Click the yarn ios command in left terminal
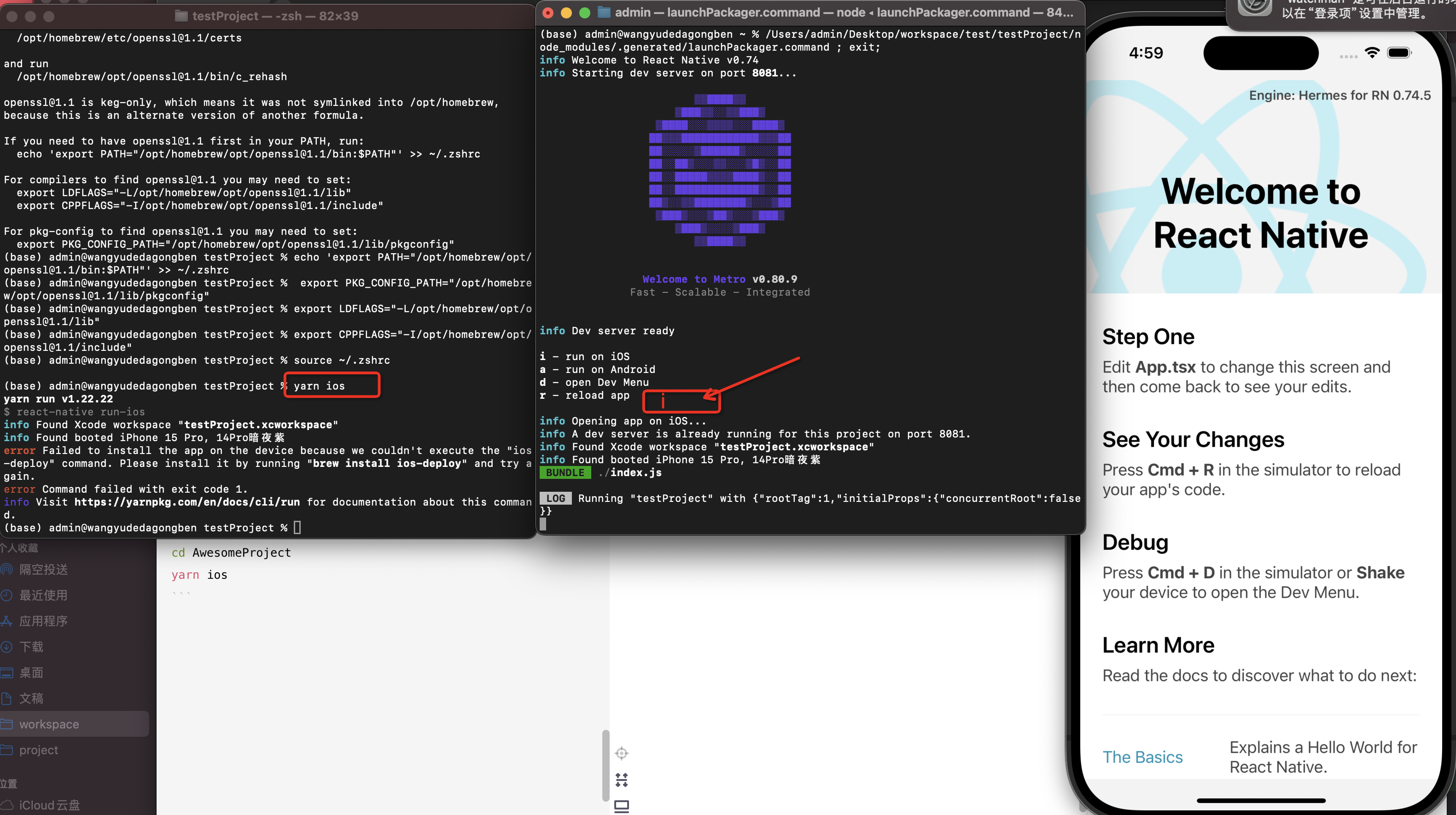The height and width of the screenshot is (815, 1456). (319, 385)
